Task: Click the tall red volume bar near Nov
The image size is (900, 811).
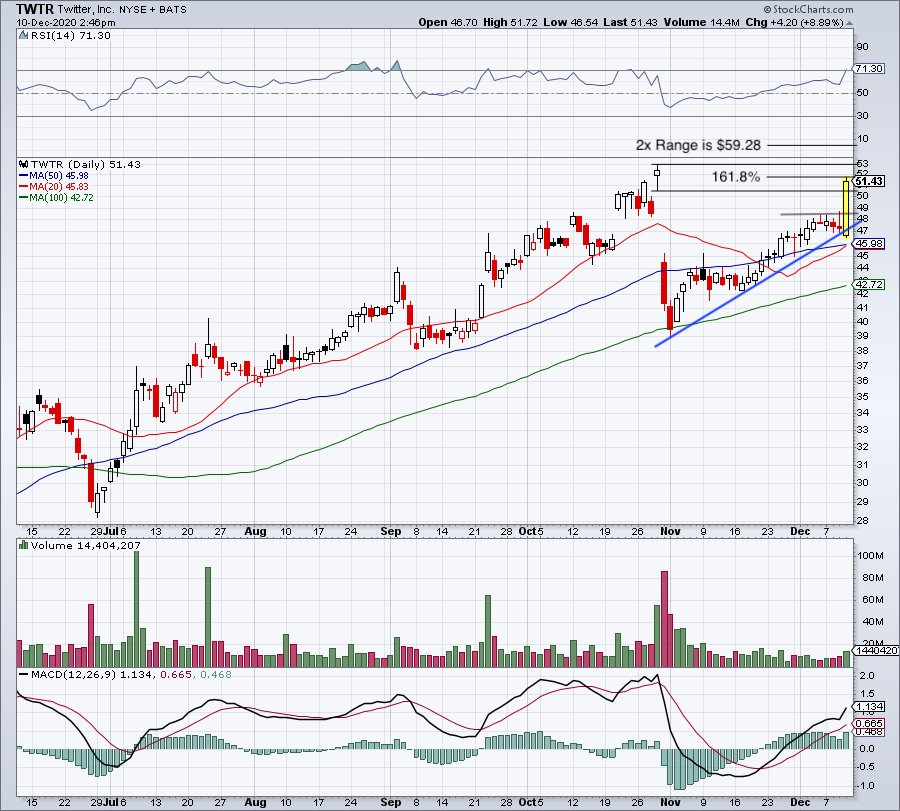Action: 665,619
